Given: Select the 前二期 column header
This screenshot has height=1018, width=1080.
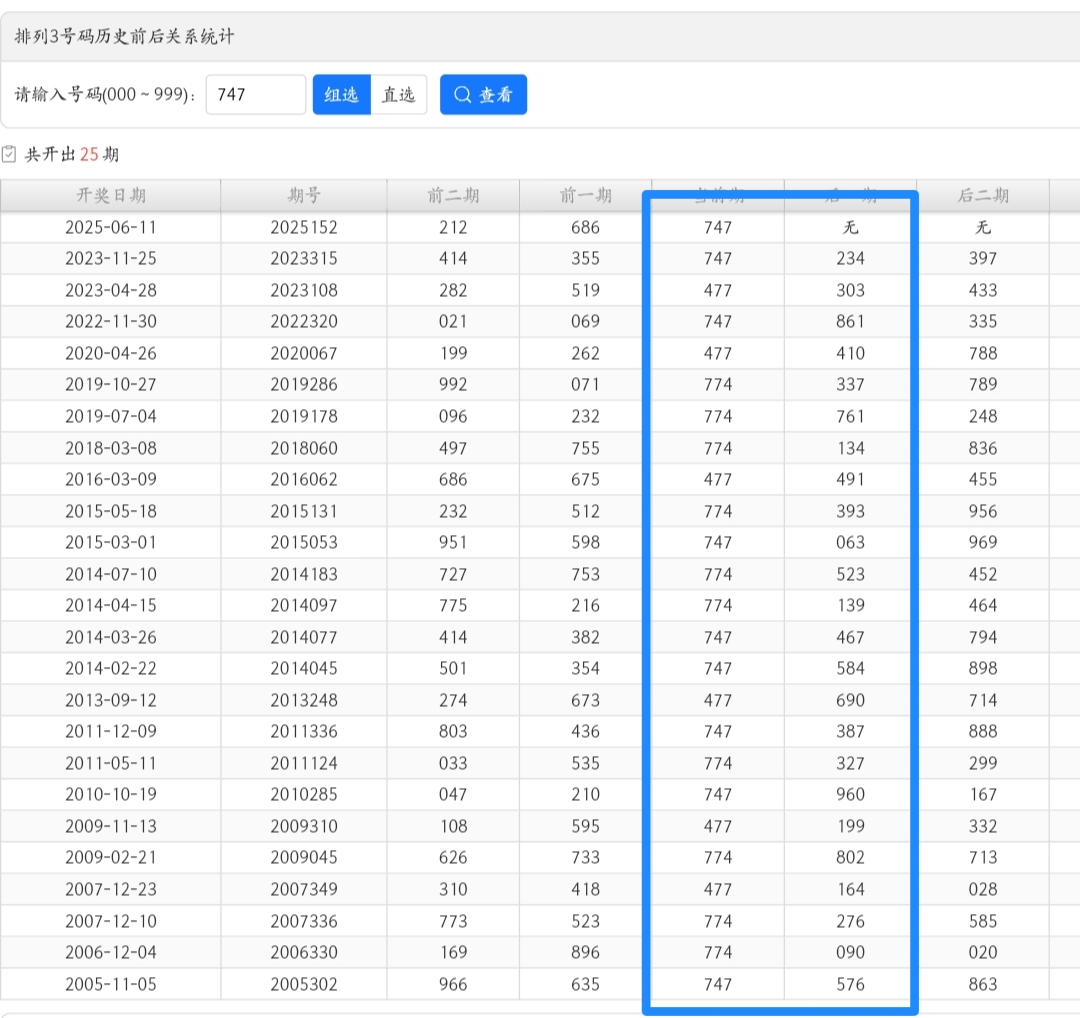Looking at the screenshot, I should point(453,196).
